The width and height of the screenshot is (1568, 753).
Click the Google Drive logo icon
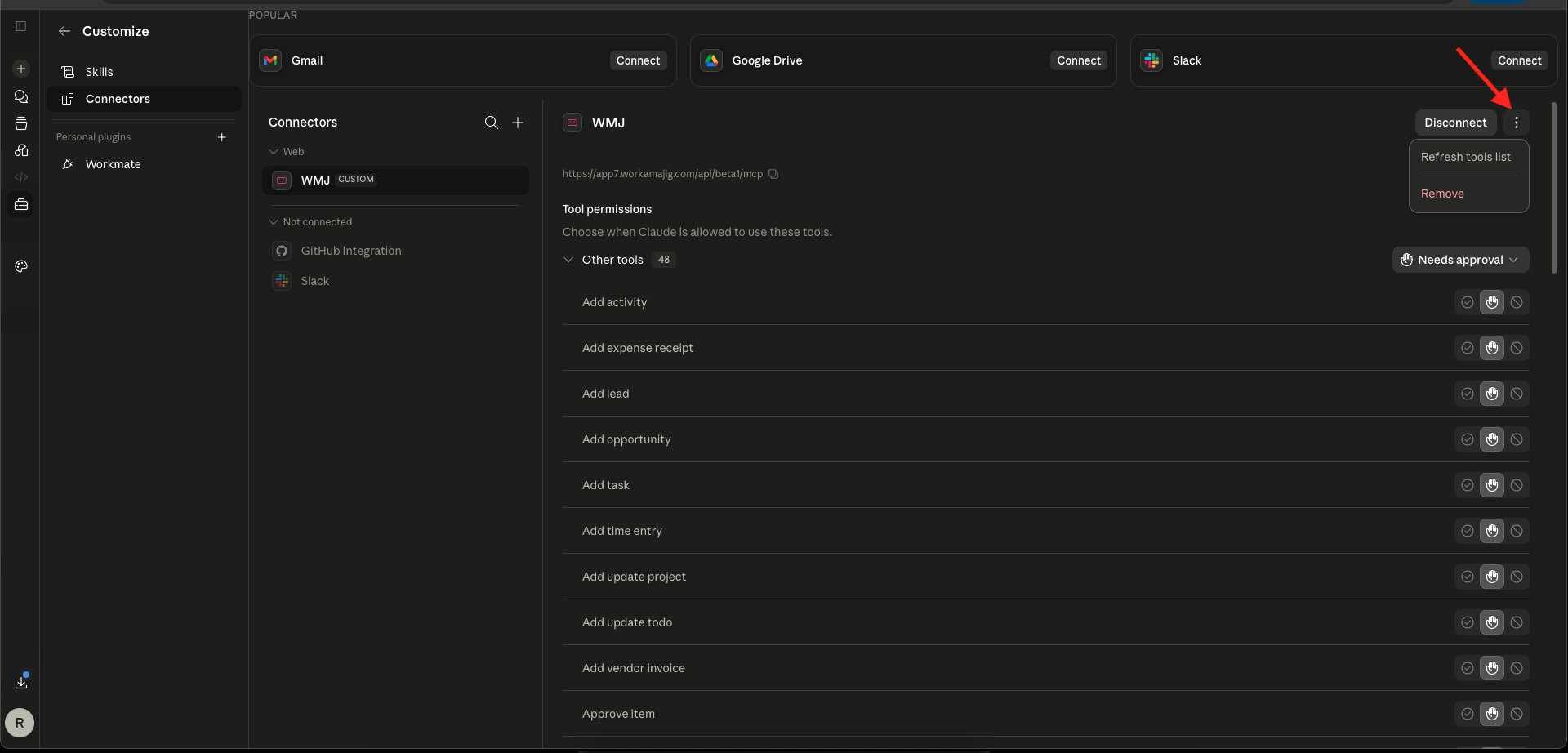711,60
